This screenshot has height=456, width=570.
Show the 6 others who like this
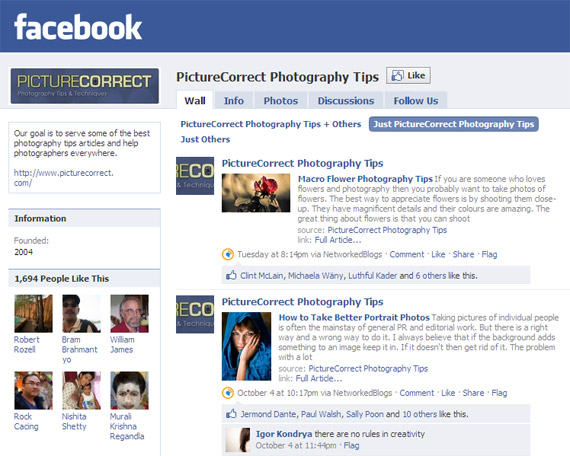431,276
